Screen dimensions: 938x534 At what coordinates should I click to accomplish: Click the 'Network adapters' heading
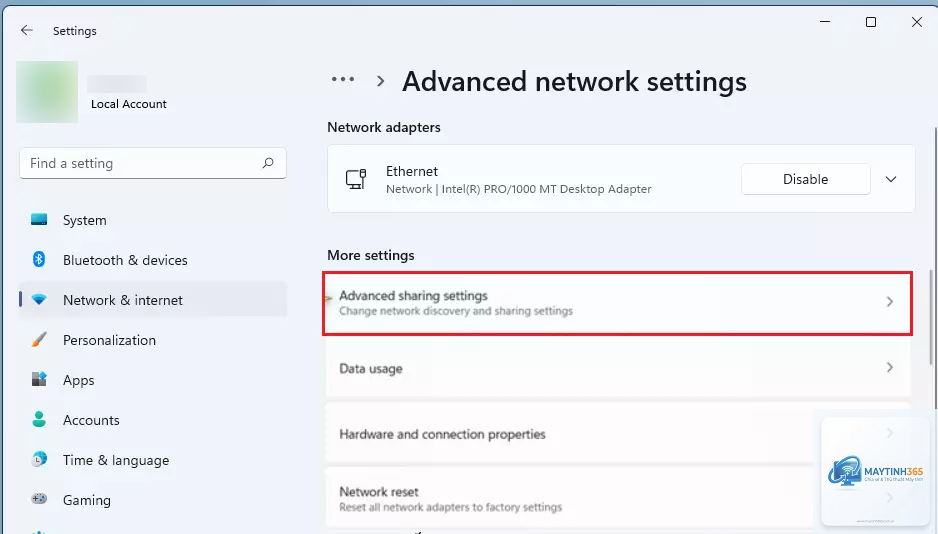383,127
